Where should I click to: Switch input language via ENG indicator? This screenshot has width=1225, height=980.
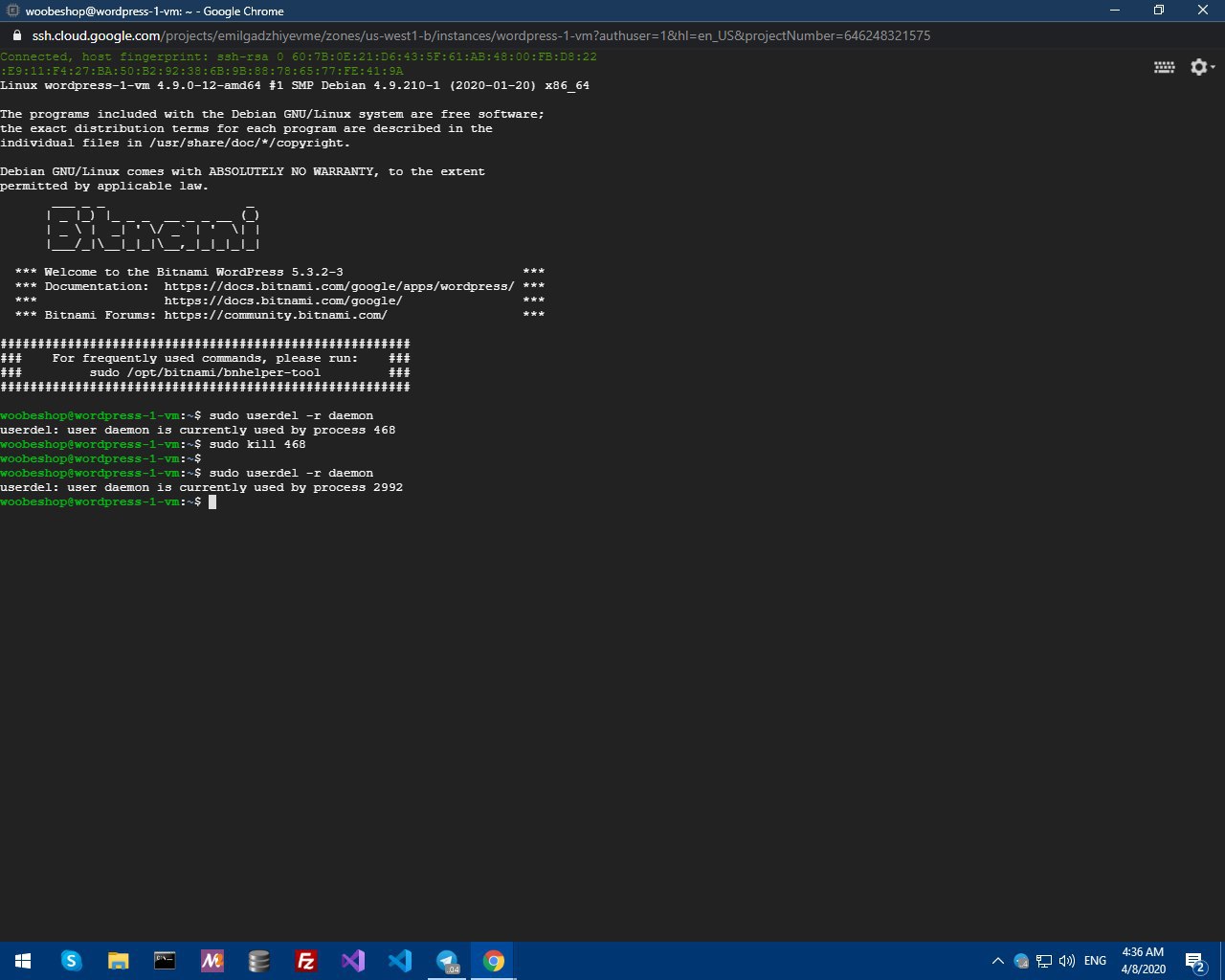[1096, 961]
